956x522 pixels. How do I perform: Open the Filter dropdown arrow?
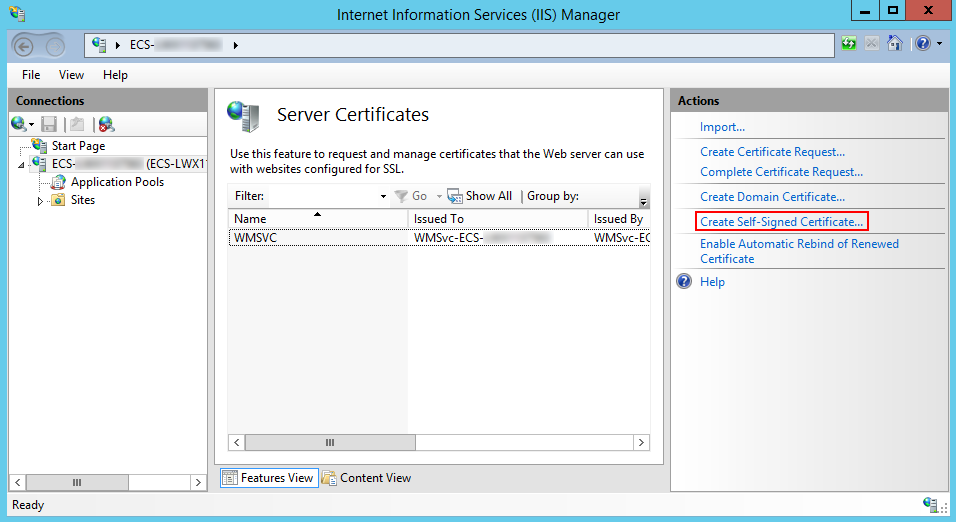coord(383,196)
